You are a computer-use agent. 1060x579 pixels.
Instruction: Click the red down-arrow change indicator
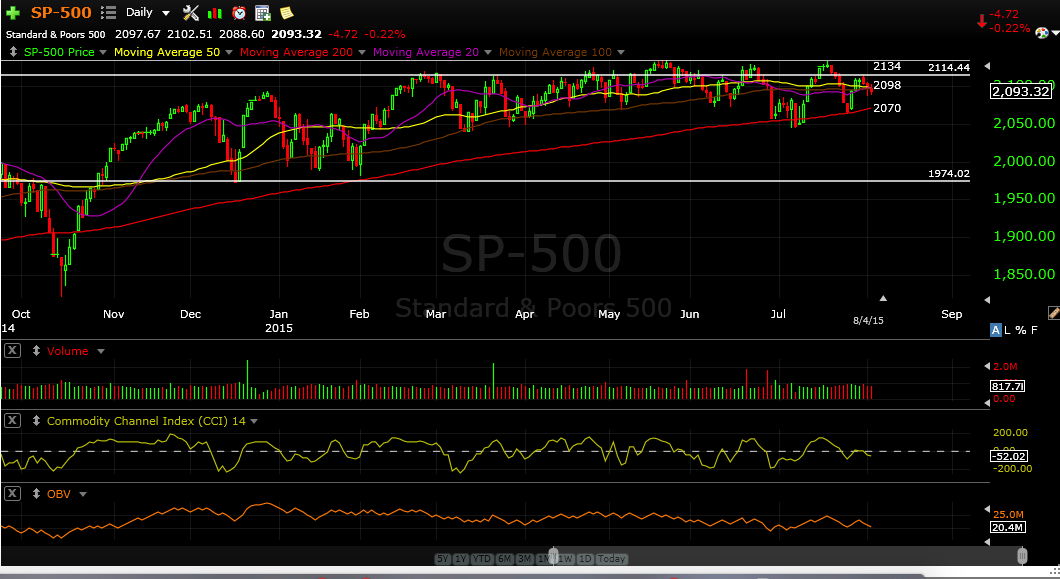(981, 22)
